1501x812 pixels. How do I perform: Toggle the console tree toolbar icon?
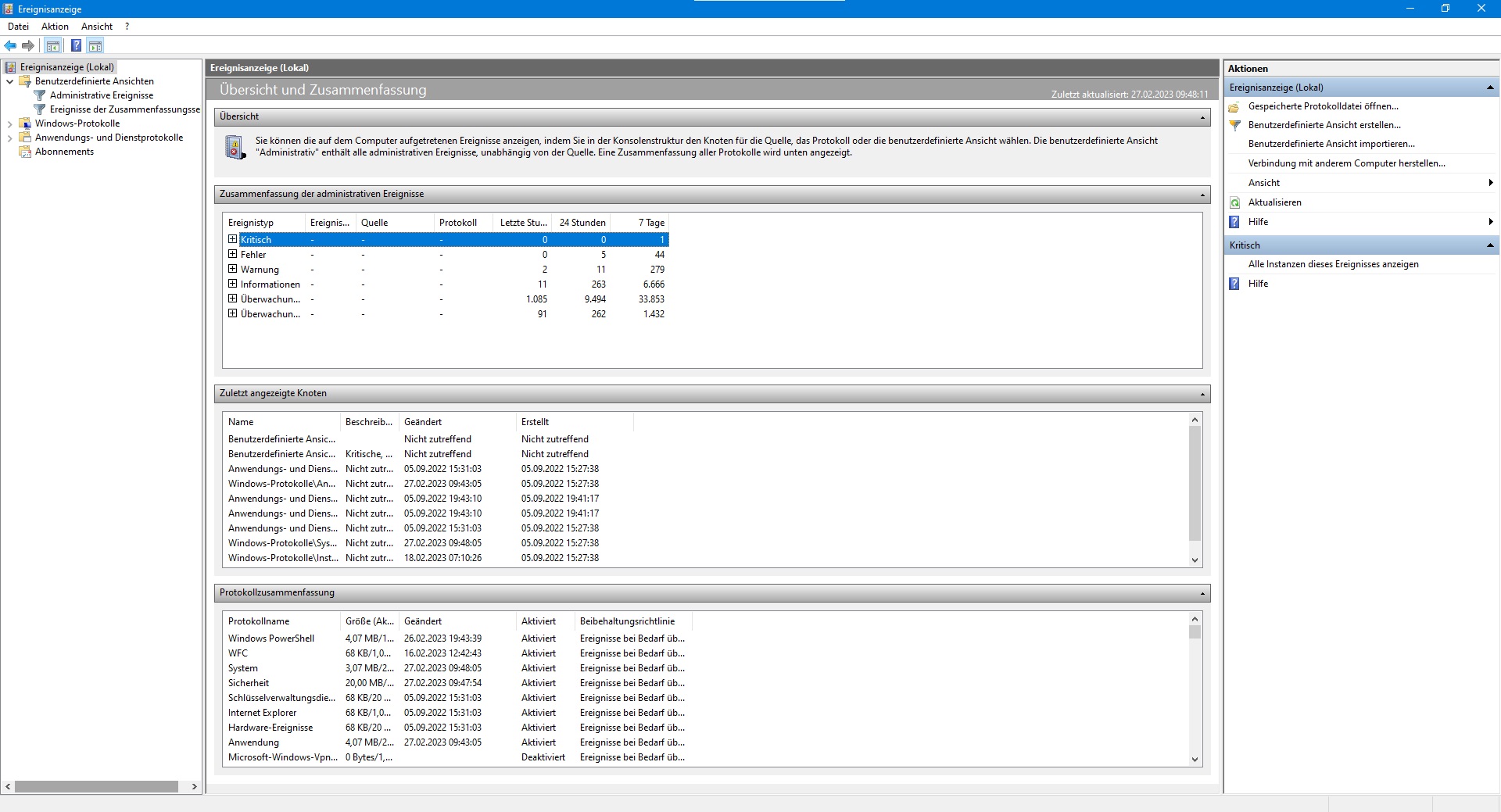click(x=52, y=45)
